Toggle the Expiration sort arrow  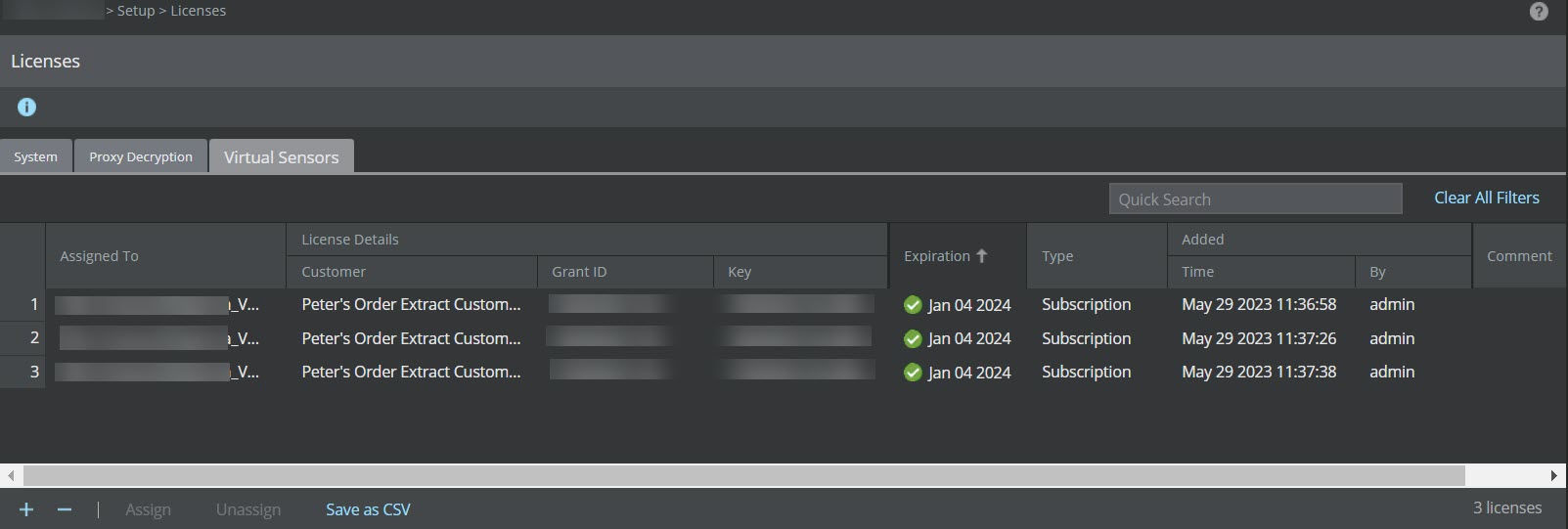coord(981,255)
